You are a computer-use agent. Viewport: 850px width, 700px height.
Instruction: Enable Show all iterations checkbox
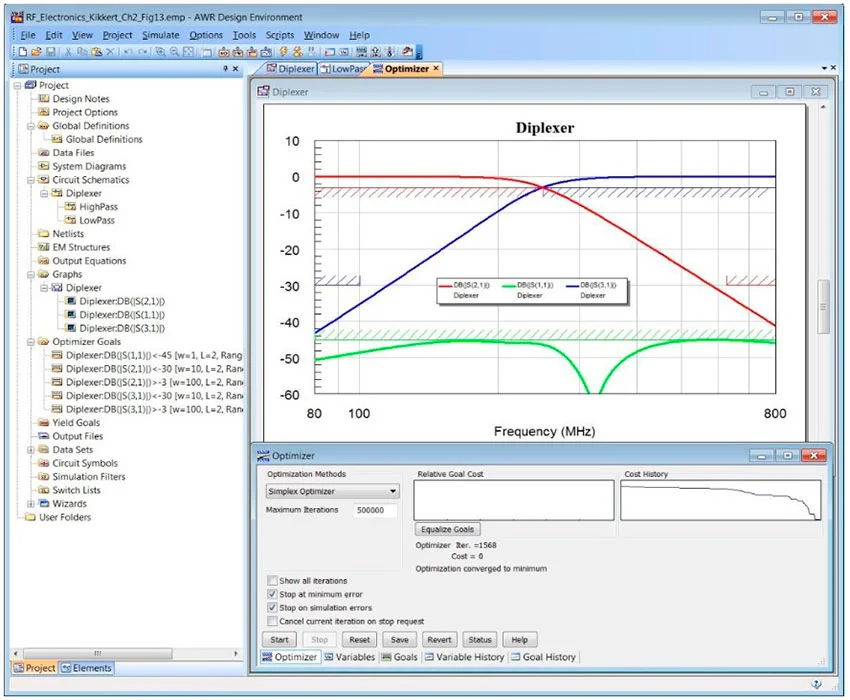273,581
